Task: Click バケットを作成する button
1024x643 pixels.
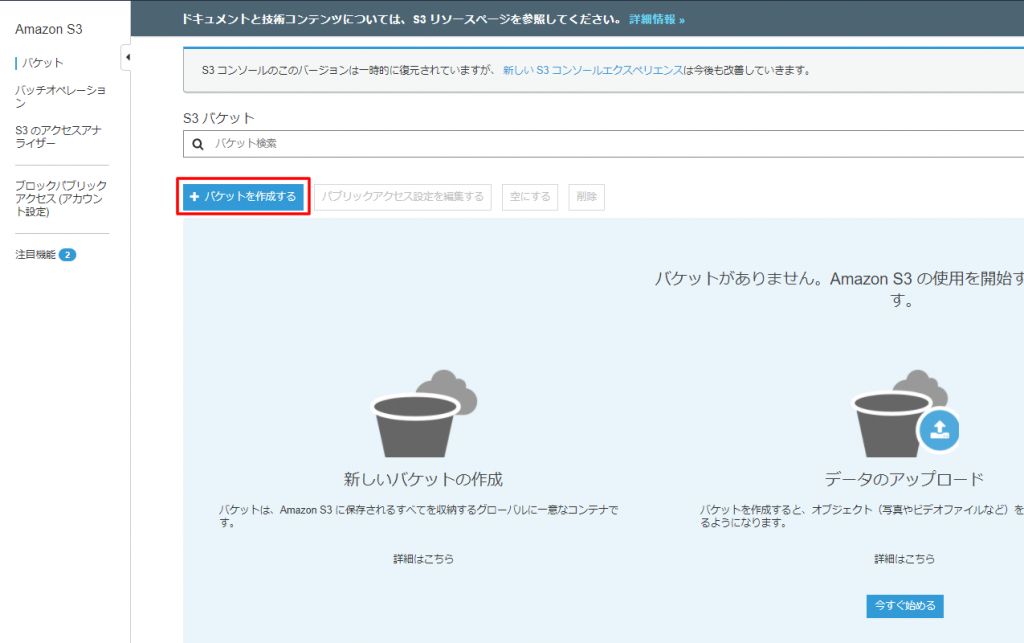Action: click(x=243, y=196)
